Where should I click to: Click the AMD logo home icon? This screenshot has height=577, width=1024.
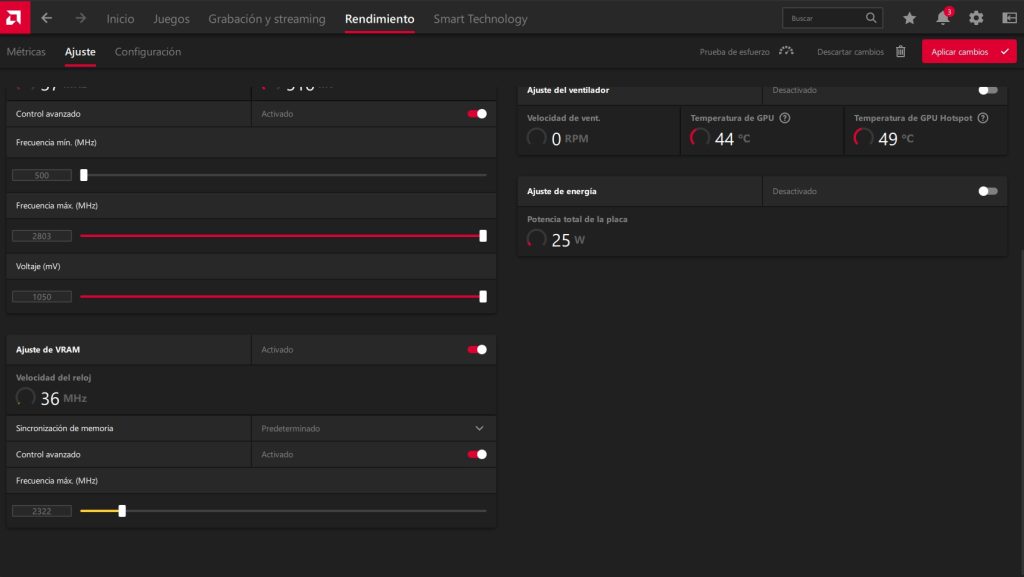[x=14, y=17]
